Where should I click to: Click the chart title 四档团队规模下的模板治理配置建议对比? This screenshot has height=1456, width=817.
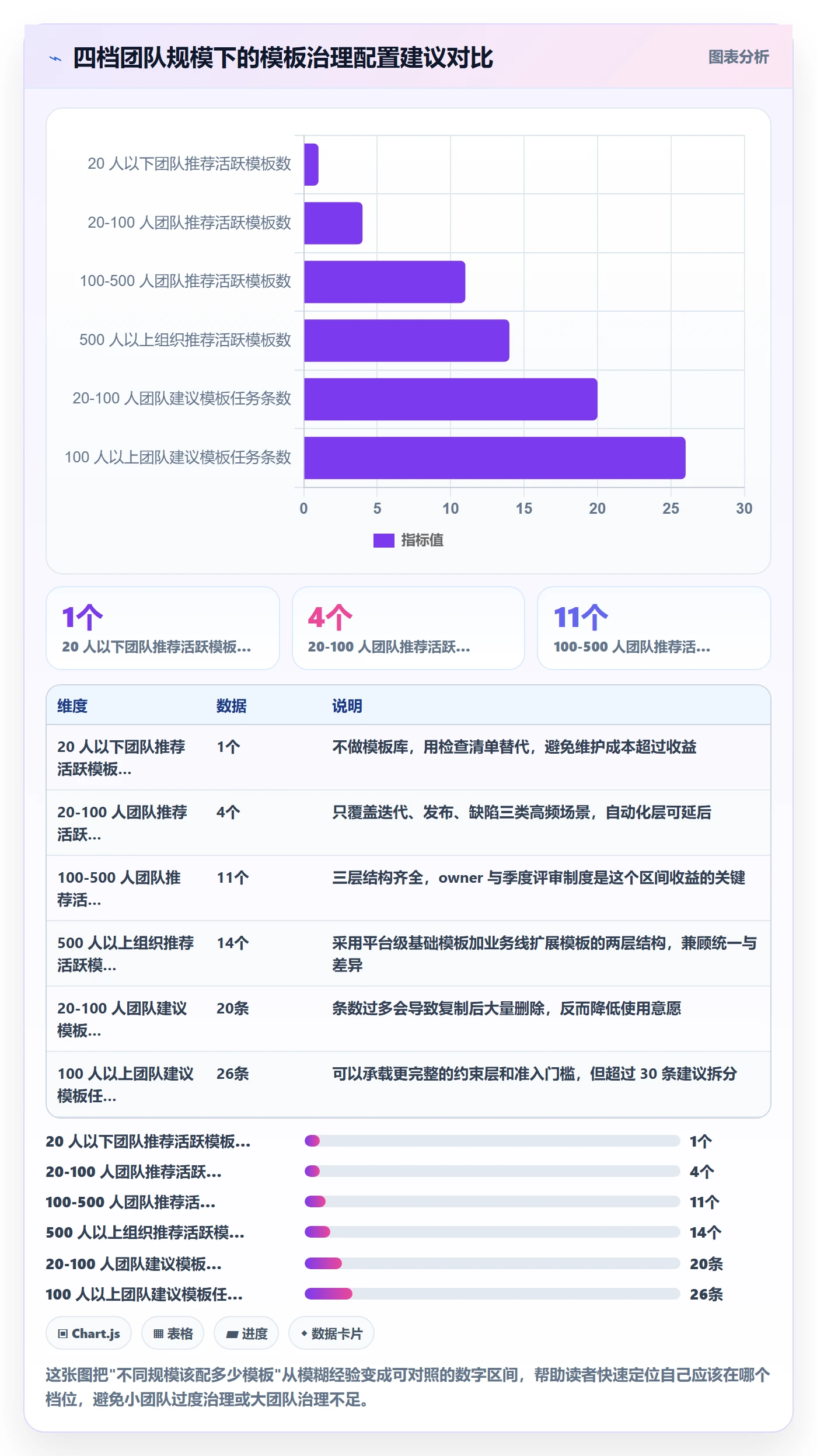[x=283, y=58]
